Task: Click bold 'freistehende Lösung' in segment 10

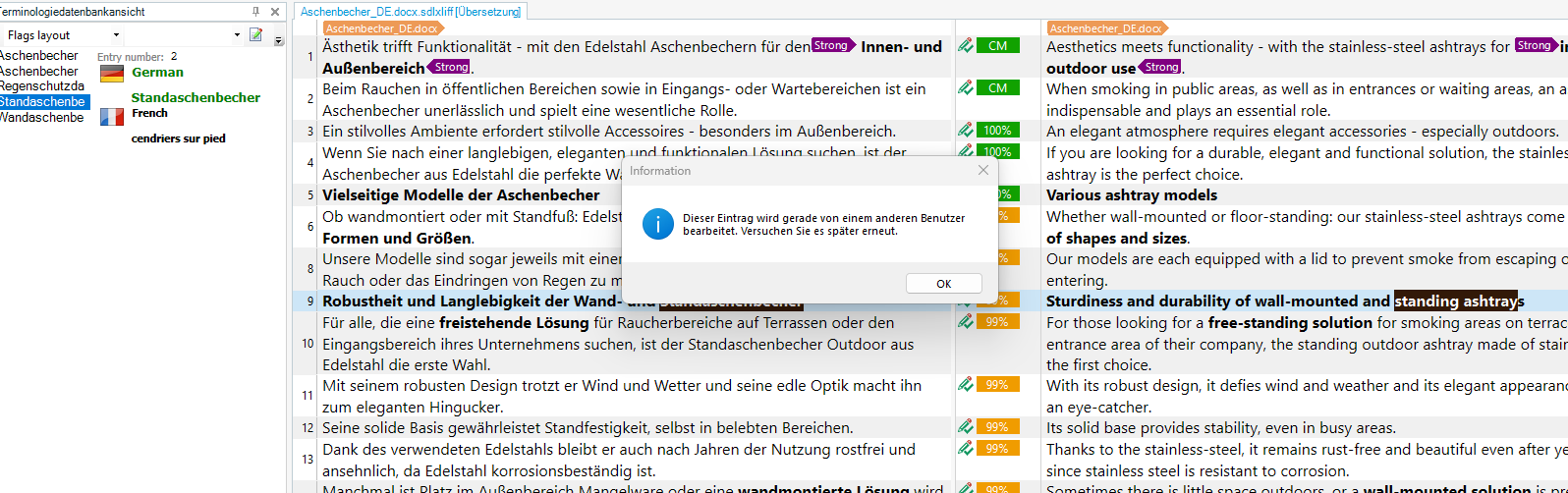Action: [514, 322]
